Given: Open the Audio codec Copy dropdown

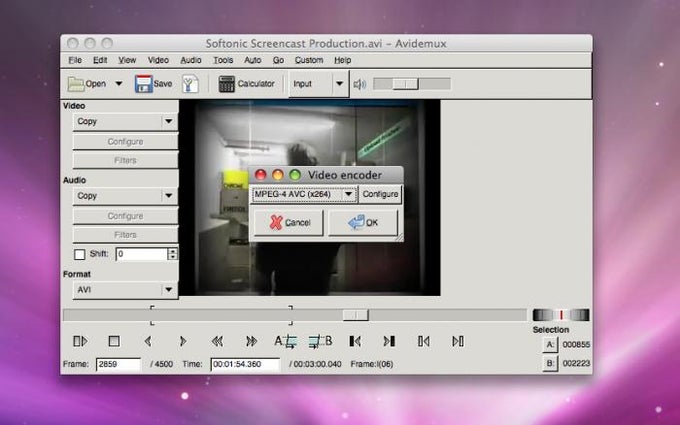Looking at the screenshot, I should click(125, 196).
